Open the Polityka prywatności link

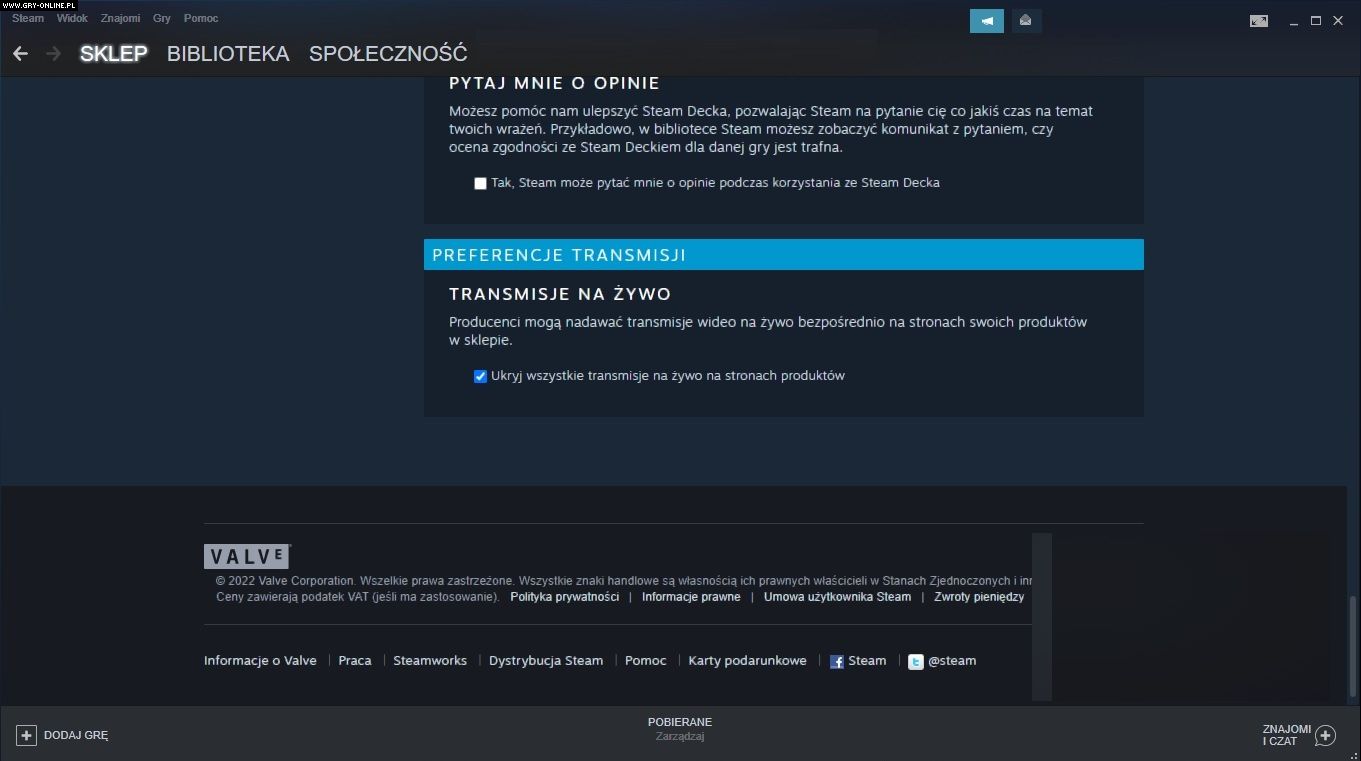click(564, 597)
